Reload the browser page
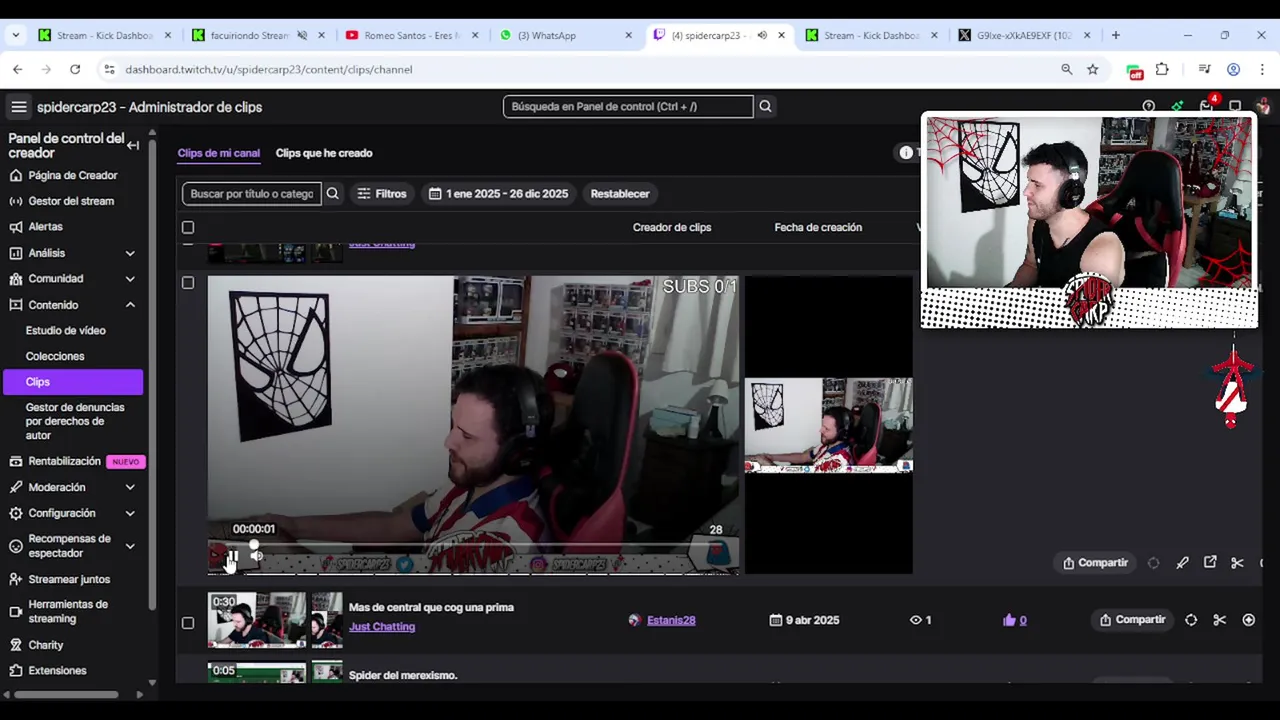The height and width of the screenshot is (720, 1280). click(75, 69)
